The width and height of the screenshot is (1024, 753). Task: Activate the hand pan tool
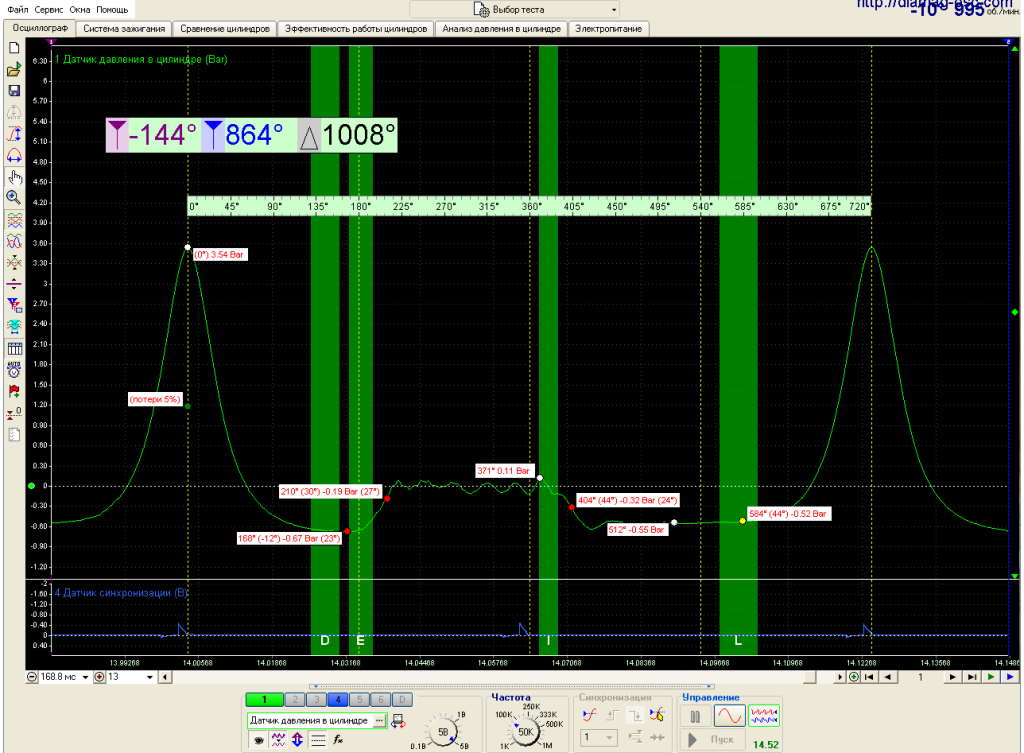click(x=14, y=177)
